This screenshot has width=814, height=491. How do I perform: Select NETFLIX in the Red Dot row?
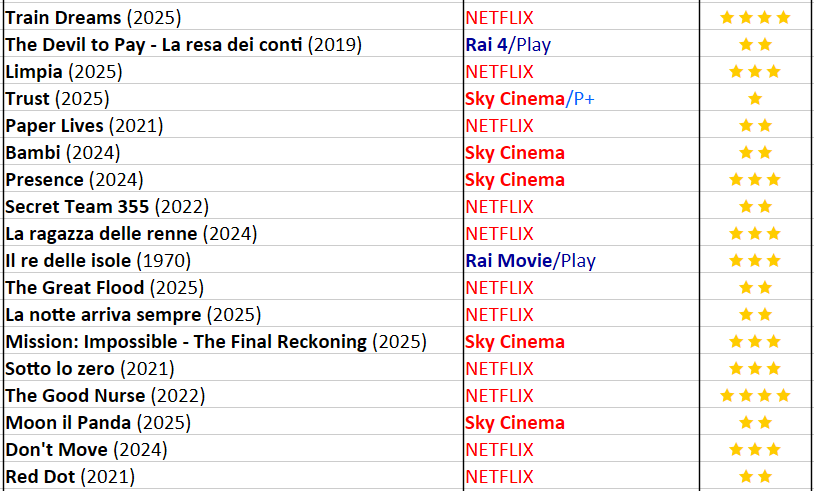(499, 476)
